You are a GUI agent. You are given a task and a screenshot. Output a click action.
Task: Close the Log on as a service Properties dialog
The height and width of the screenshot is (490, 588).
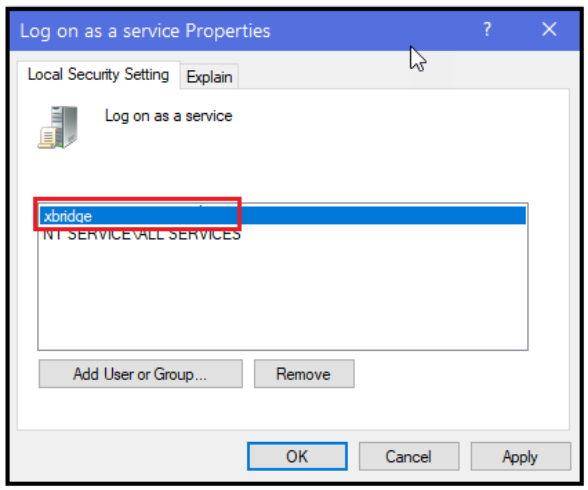point(549,29)
